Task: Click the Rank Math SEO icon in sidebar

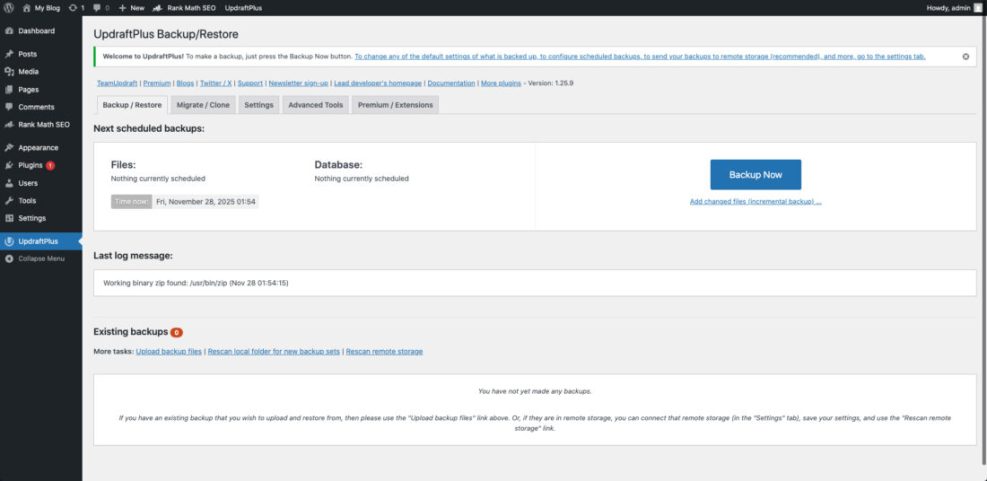Action: click(x=9, y=125)
